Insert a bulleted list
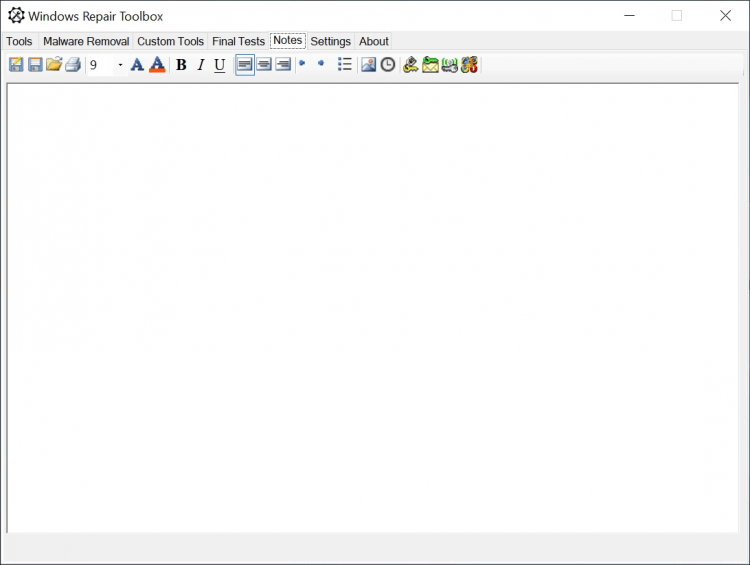 click(344, 65)
